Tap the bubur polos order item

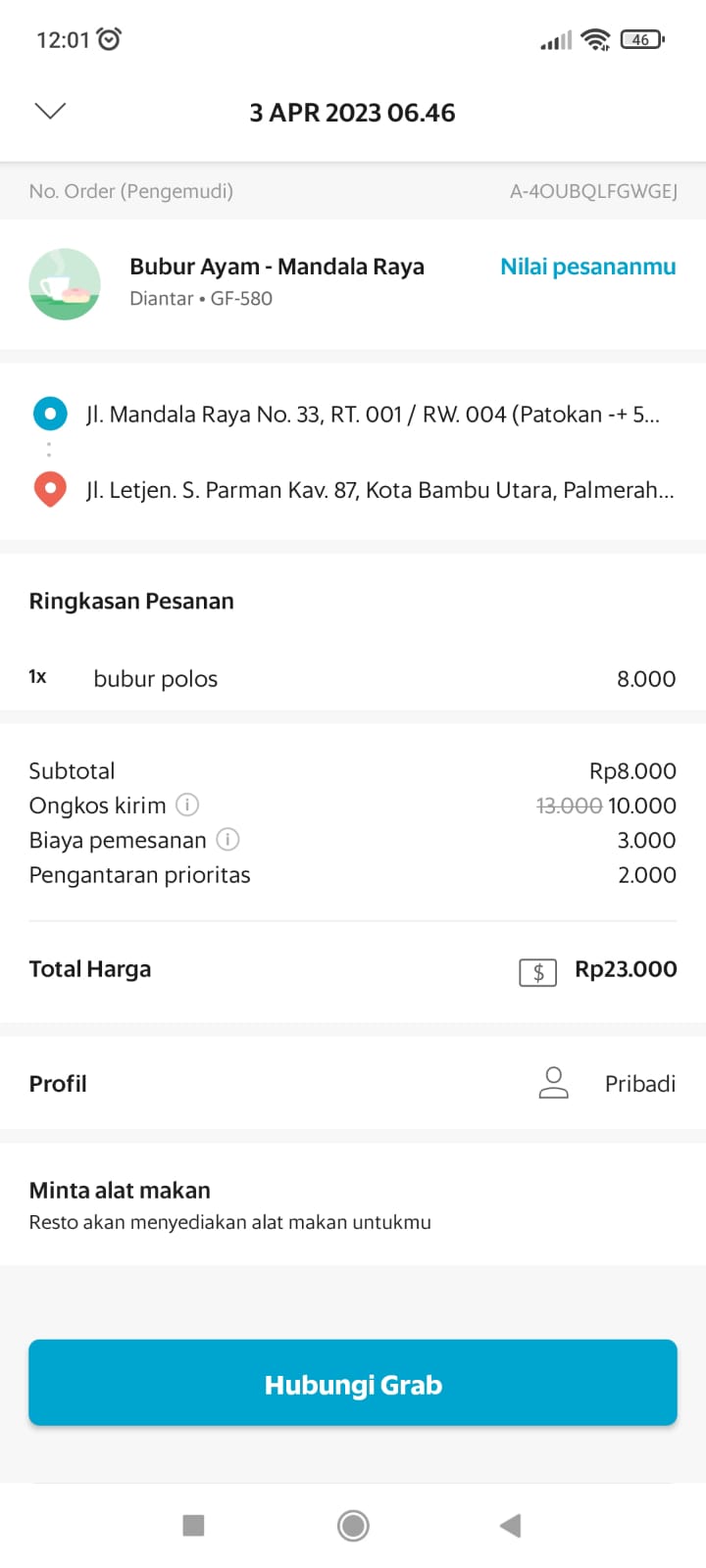click(x=156, y=679)
